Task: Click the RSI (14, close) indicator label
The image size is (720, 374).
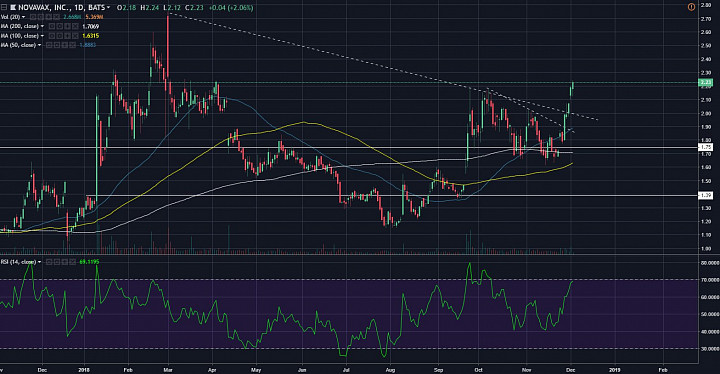Action: click(18, 262)
